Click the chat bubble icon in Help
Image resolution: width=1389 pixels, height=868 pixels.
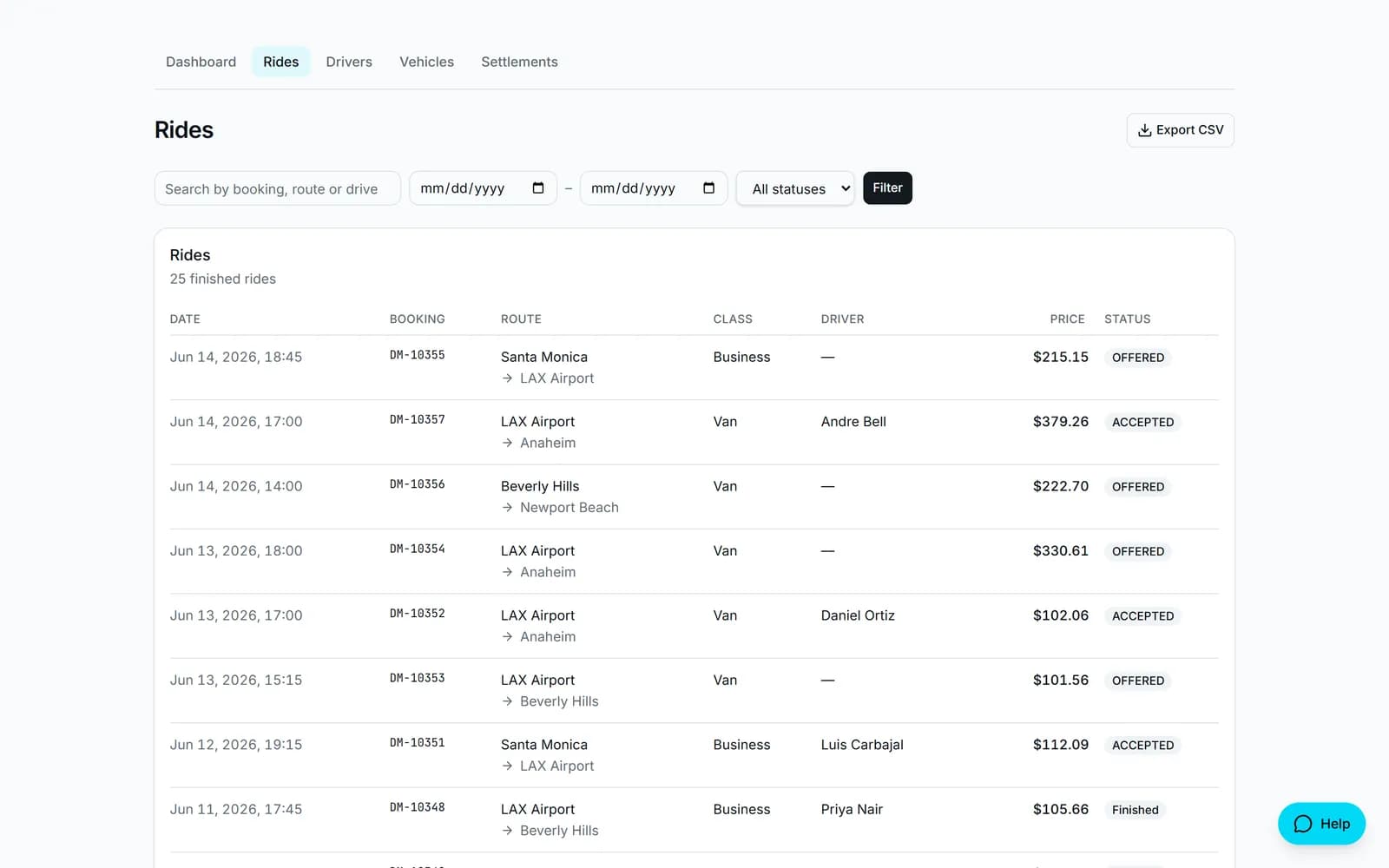point(1303,824)
